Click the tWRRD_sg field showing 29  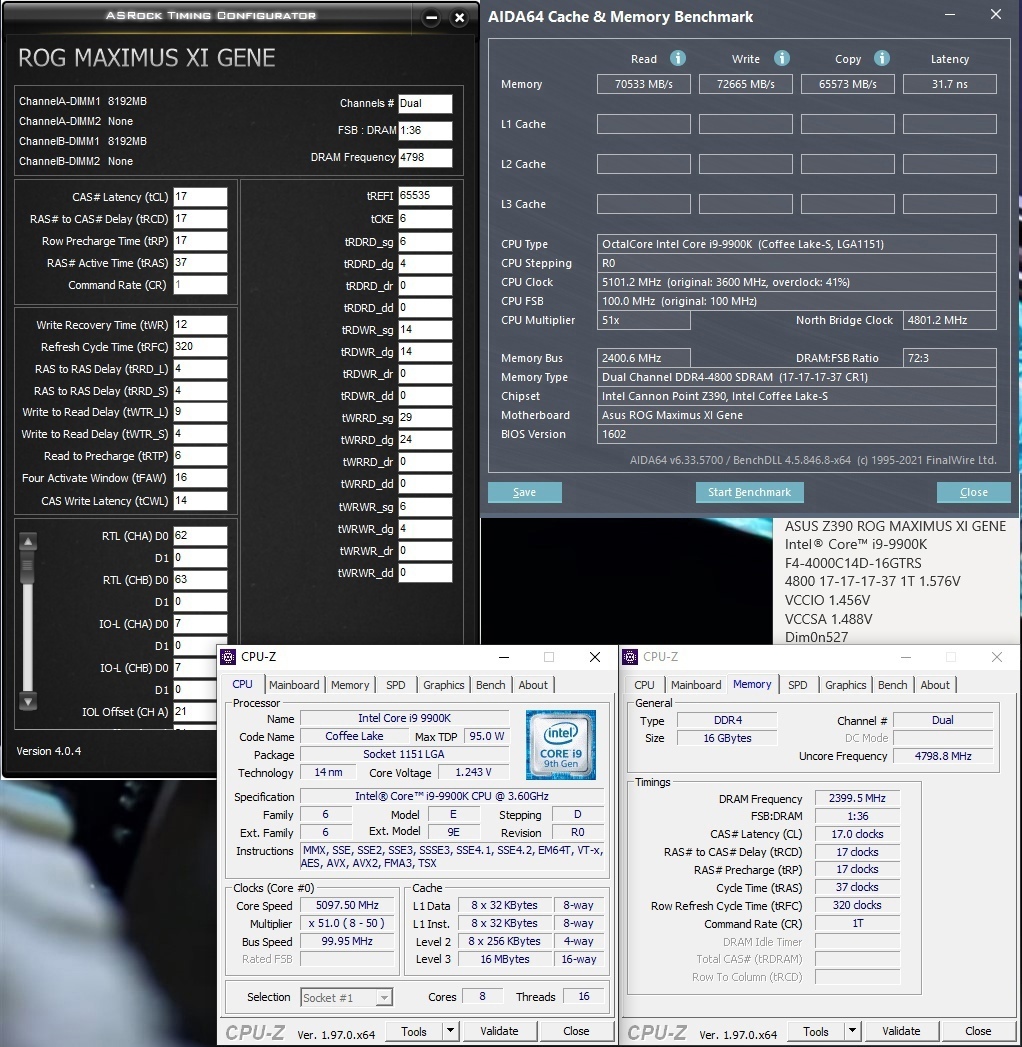click(425, 418)
